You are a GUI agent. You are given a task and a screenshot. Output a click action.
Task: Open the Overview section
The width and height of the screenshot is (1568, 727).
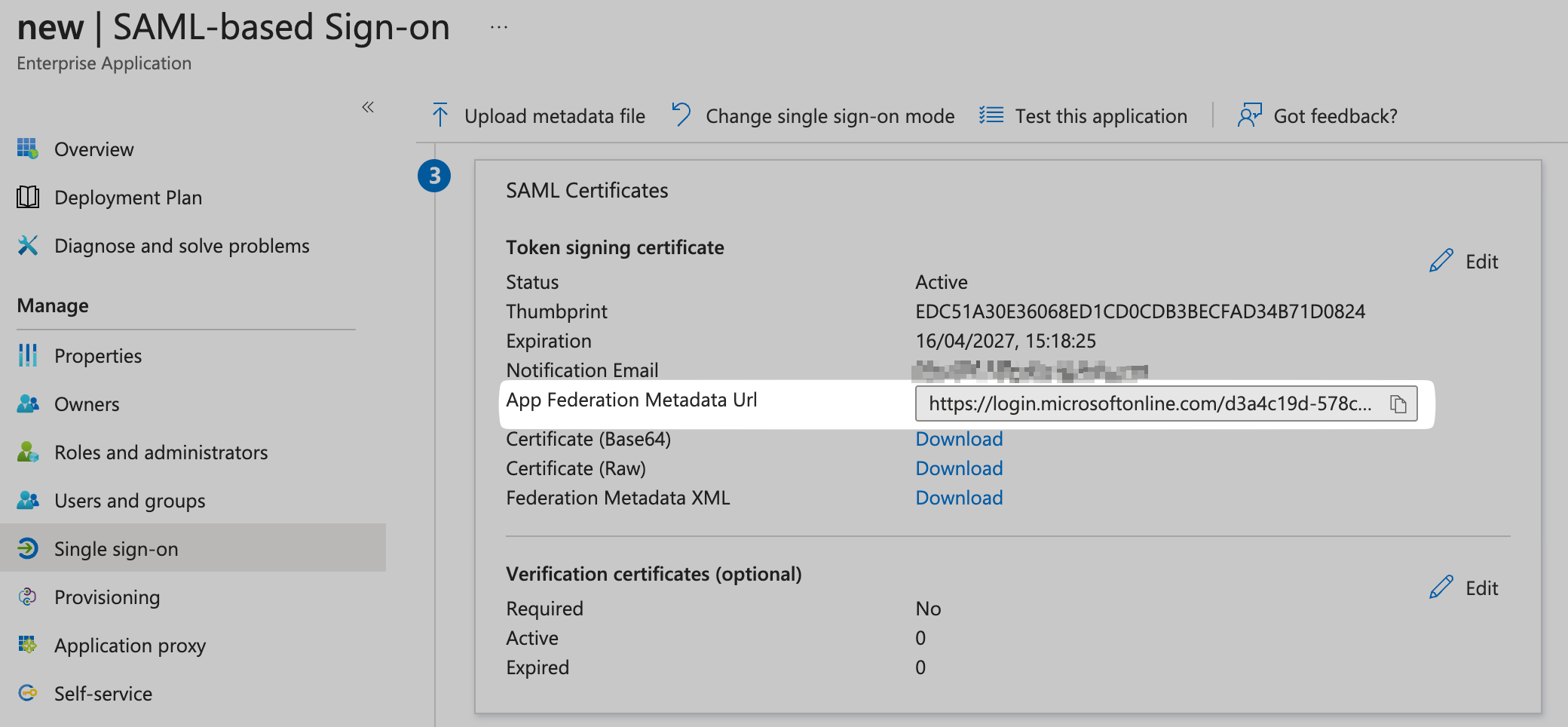(x=93, y=149)
